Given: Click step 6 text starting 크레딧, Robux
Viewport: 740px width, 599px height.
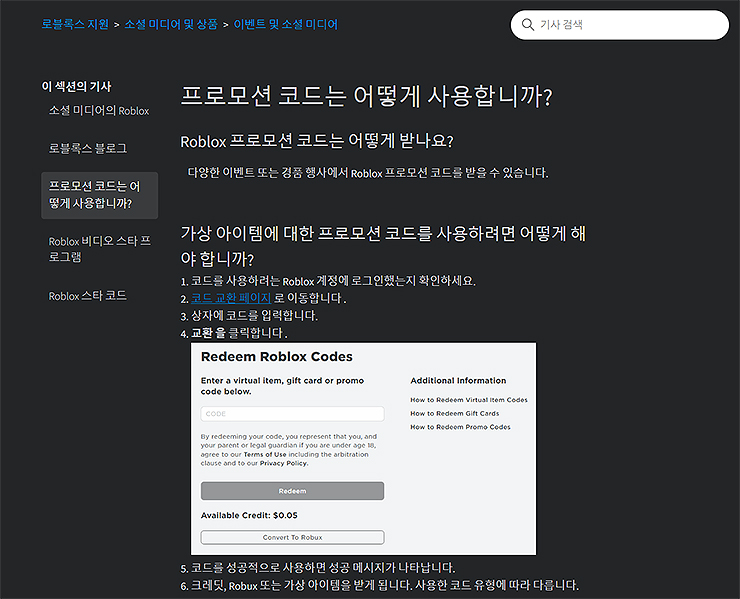Looking at the screenshot, I should pos(385,586).
